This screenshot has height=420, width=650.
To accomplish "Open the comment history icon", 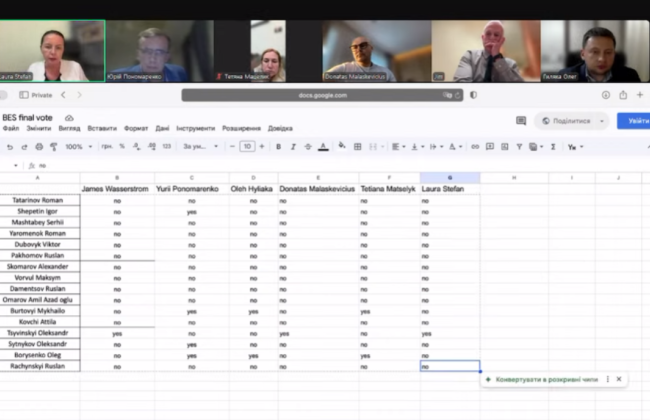I will (521, 121).
